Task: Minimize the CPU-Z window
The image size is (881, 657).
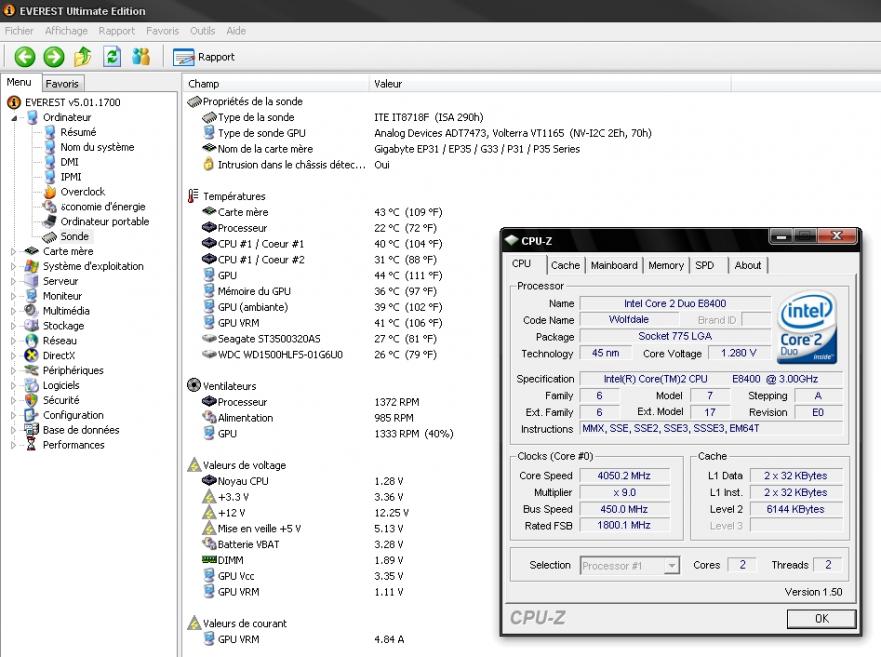Action: click(781, 237)
